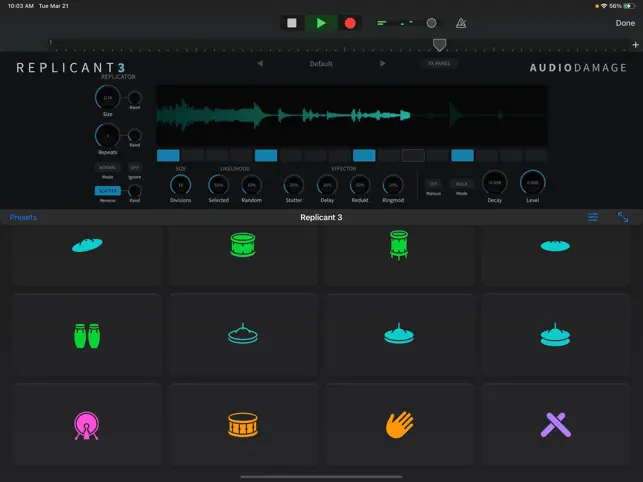Toggle the outlined eleventh sequencer step
The height and width of the screenshot is (482, 643).
tap(413, 155)
